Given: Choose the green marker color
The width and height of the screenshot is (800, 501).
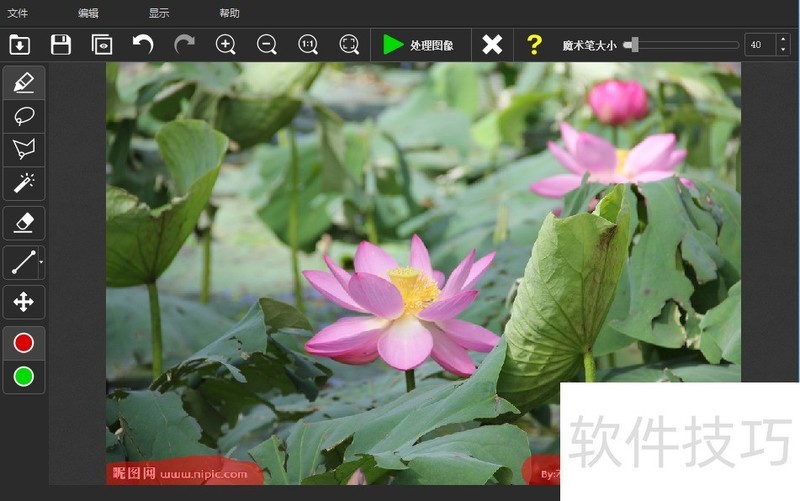Looking at the screenshot, I should (x=23, y=377).
